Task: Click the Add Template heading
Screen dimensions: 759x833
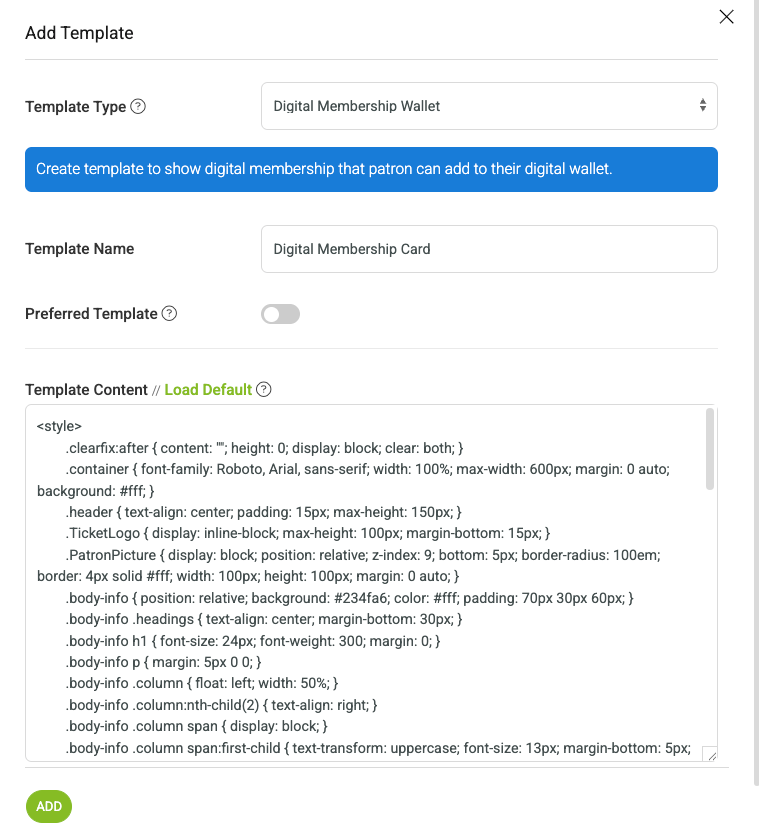Action: coord(79,33)
